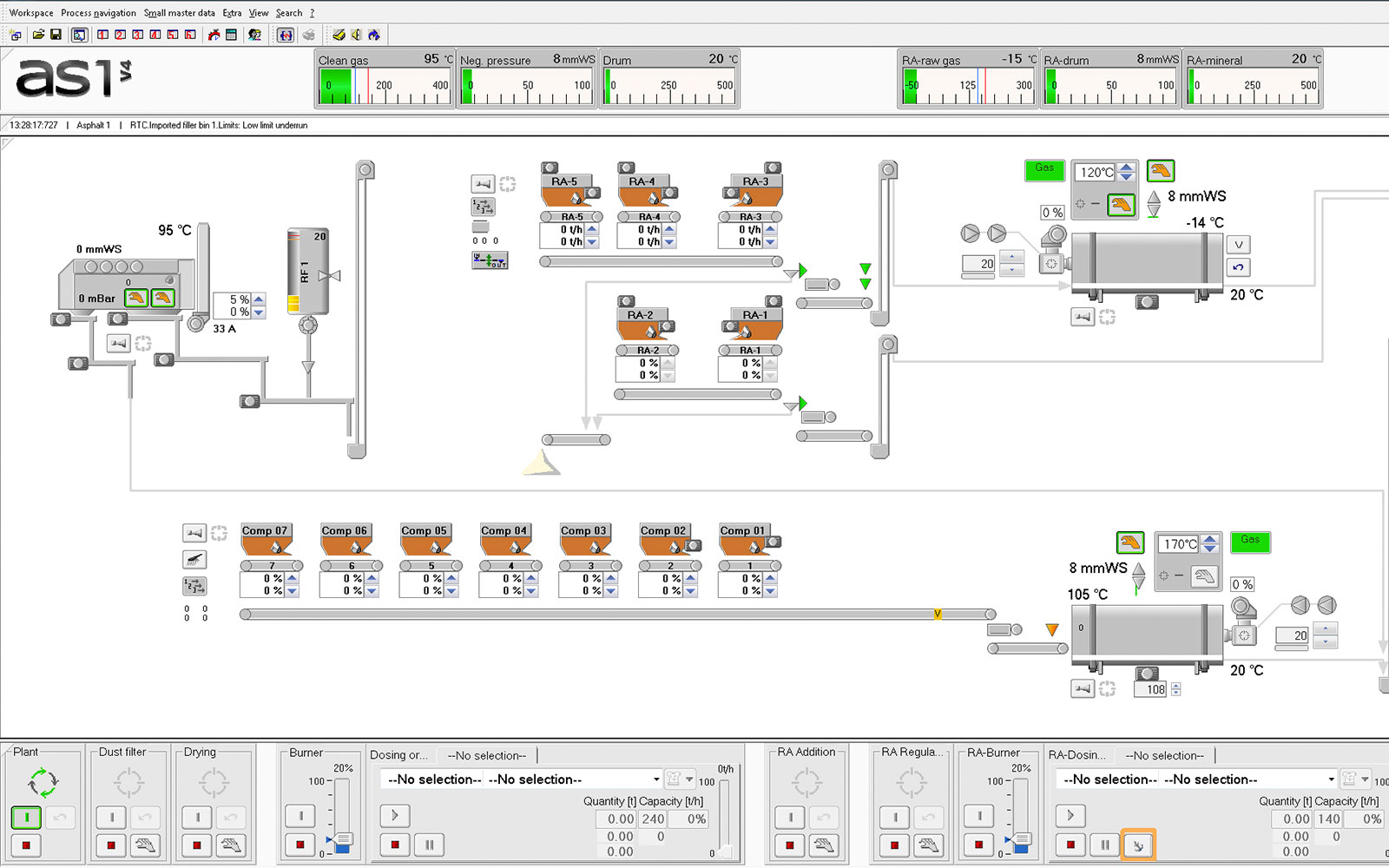
Task: Click the 108 value input near lower drum
Action: [x=1151, y=689]
